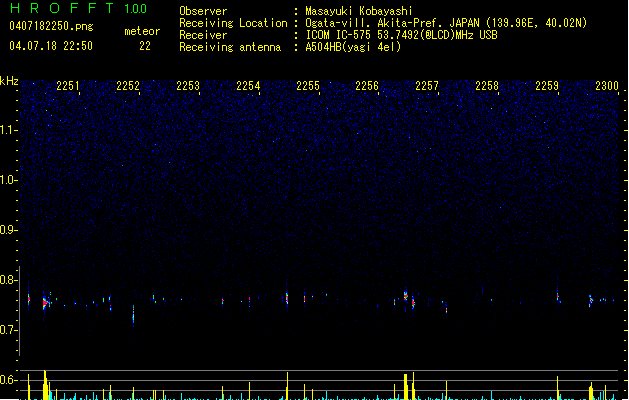Select the antenna value A504HB(yagi 4el)
This screenshot has width=629, height=400.
pos(353,47)
